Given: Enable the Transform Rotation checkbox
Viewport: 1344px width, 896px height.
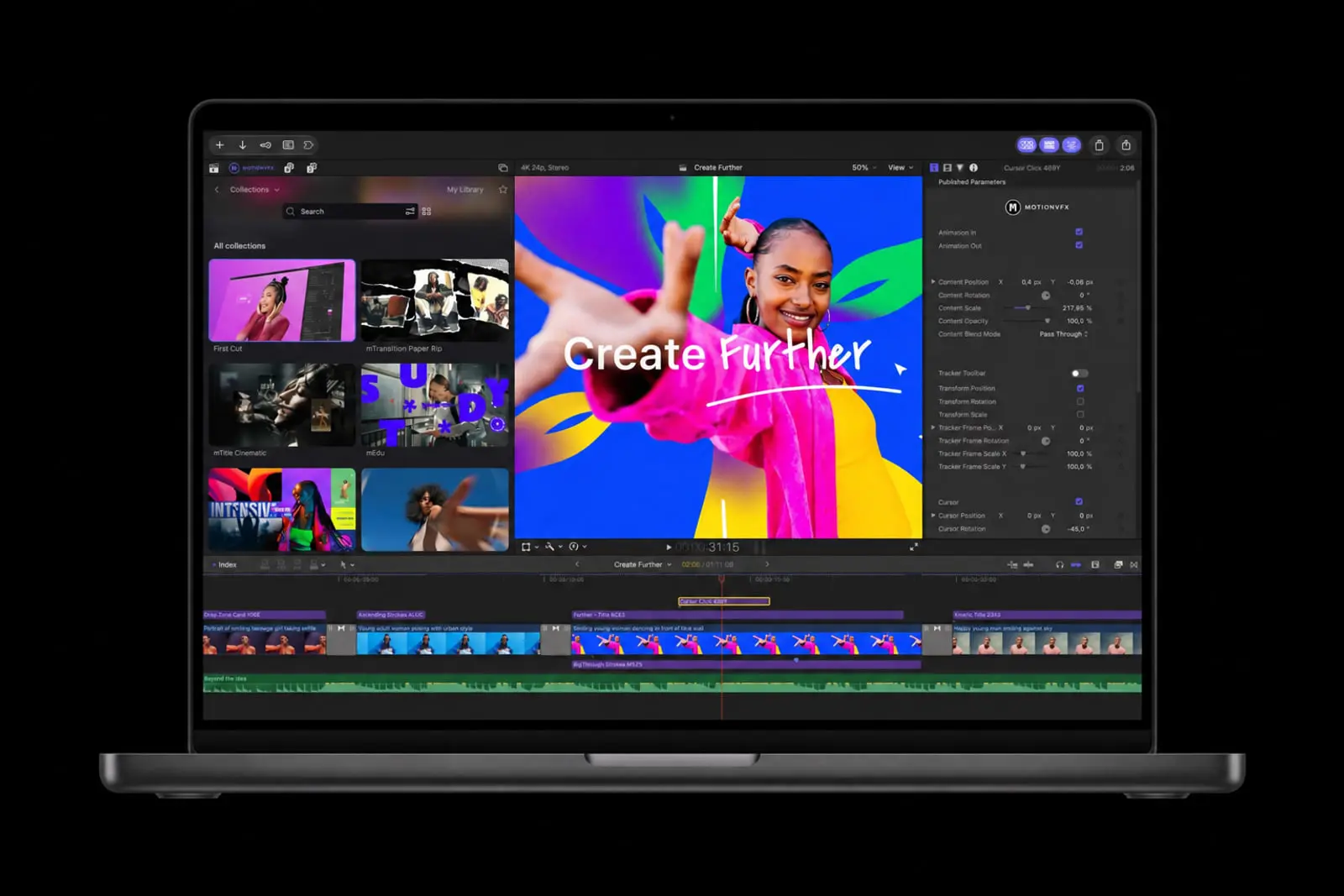Looking at the screenshot, I should pos(1080,401).
